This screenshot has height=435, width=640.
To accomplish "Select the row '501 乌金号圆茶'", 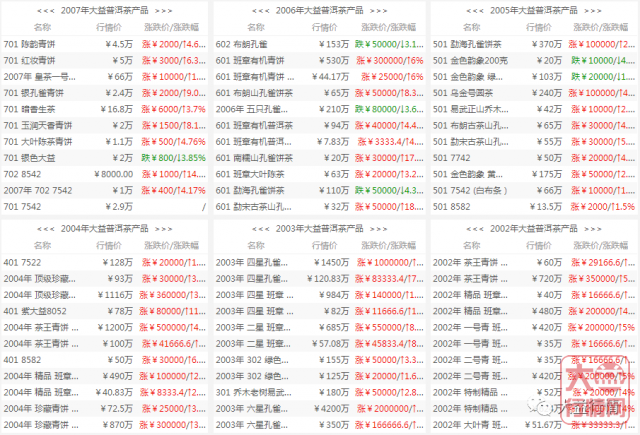I will pos(534,93).
